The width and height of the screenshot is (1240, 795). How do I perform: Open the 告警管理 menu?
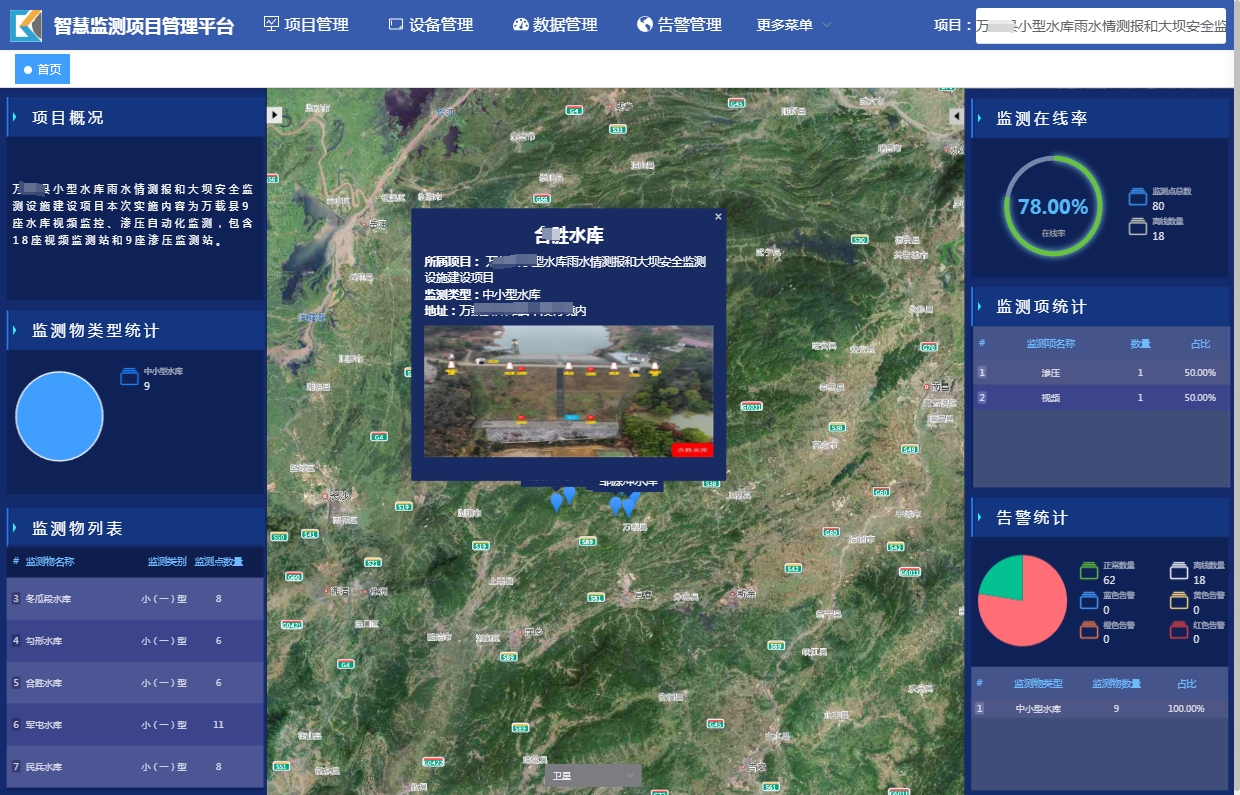(x=679, y=25)
